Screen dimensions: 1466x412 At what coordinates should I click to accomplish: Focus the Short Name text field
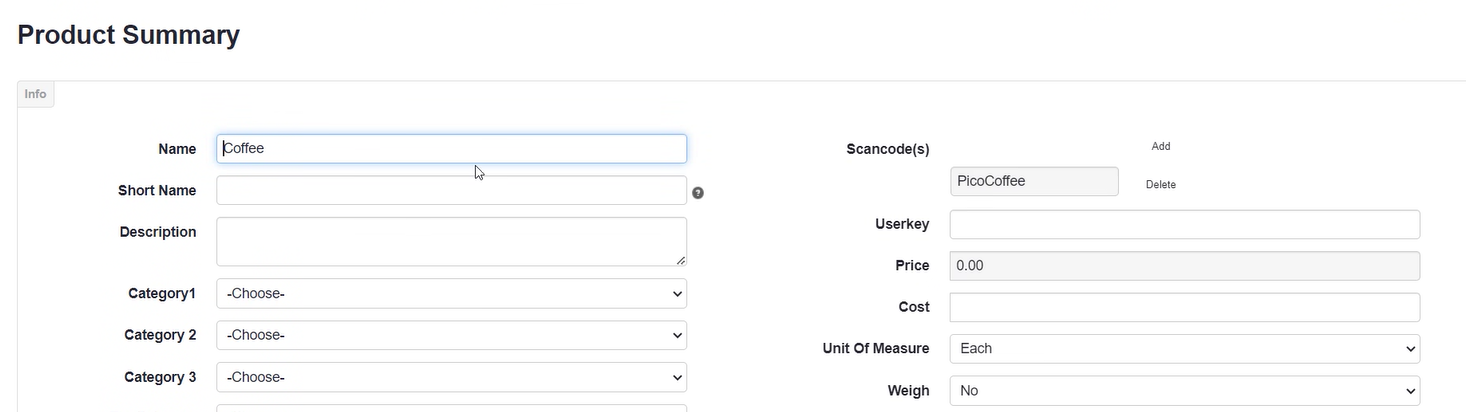pyautogui.click(x=451, y=191)
